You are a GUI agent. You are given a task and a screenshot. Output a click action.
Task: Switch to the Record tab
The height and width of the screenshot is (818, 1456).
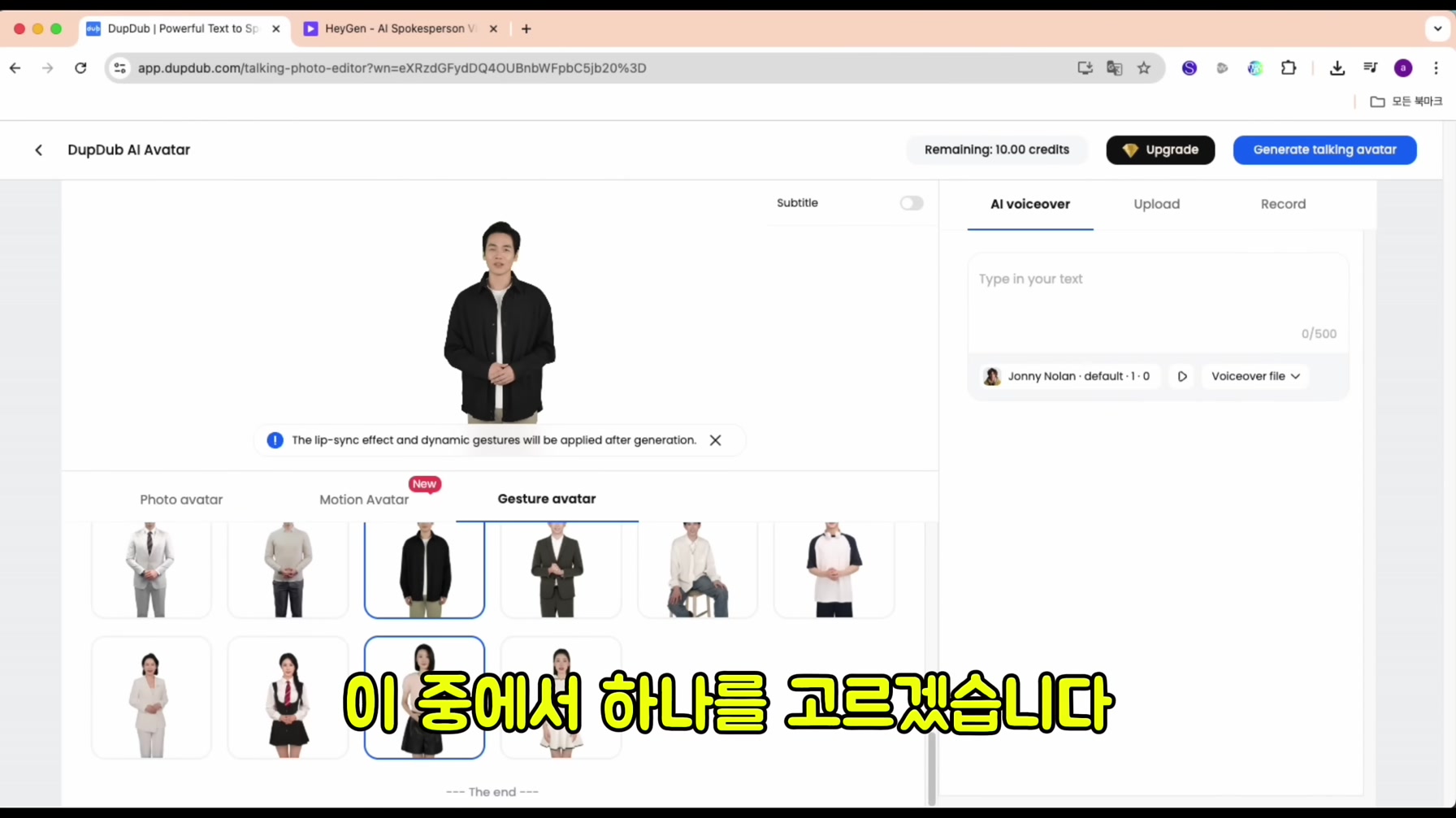tap(1283, 204)
